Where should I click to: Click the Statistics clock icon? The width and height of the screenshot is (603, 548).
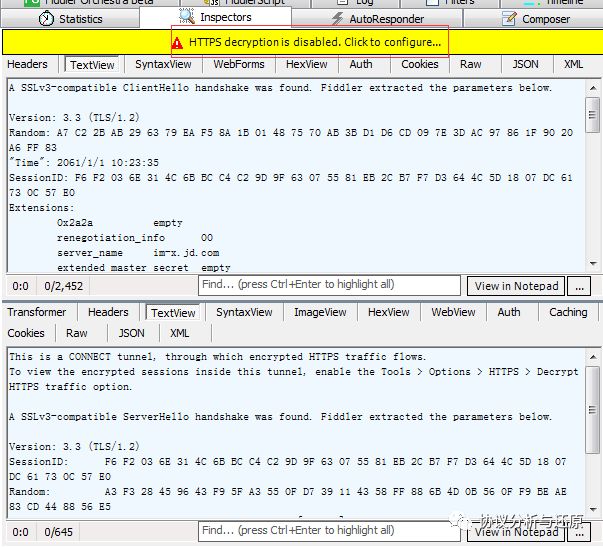click(46, 18)
